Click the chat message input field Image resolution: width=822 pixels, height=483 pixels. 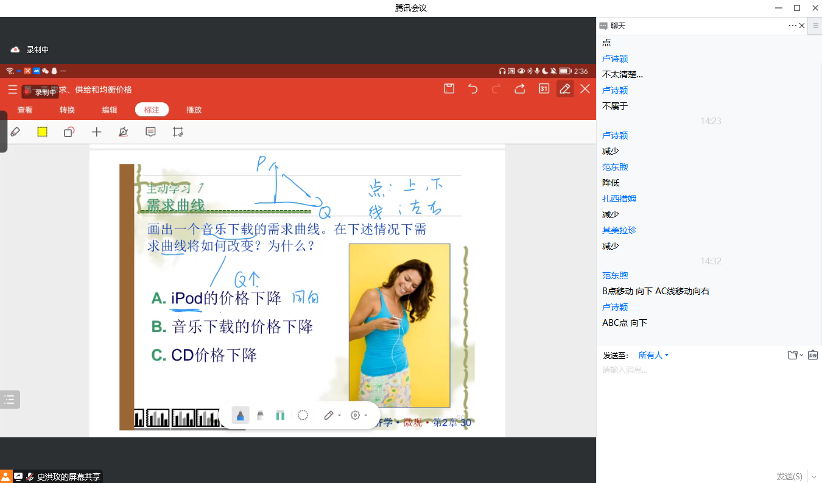click(x=700, y=371)
